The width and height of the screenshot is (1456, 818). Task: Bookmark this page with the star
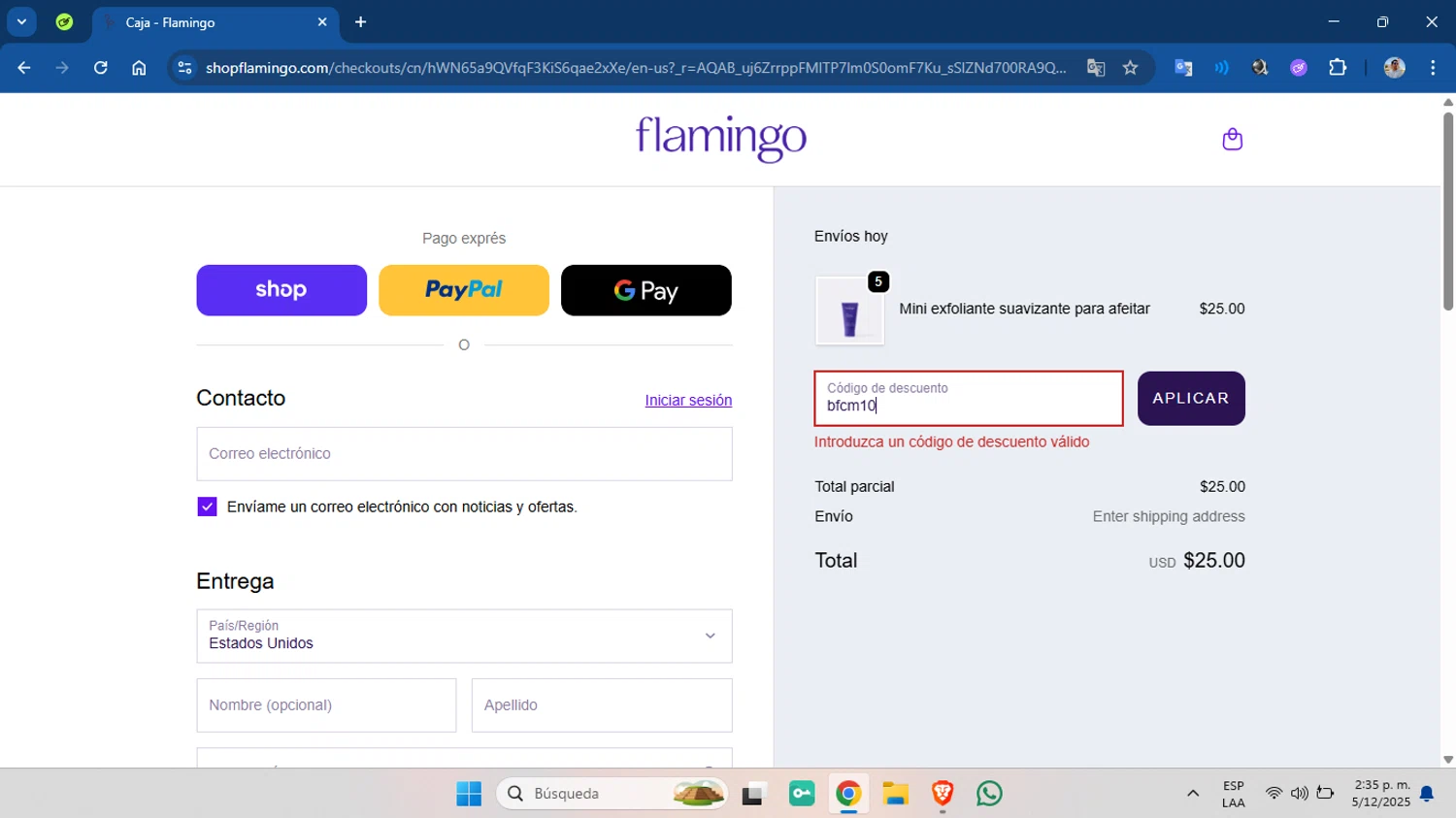pos(1130,68)
